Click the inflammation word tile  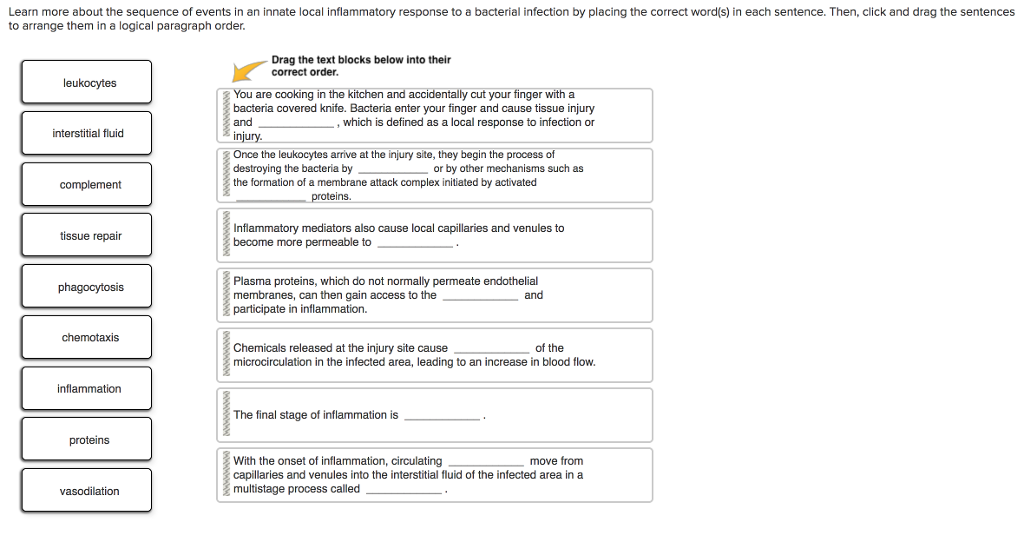[x=88, y=389]
